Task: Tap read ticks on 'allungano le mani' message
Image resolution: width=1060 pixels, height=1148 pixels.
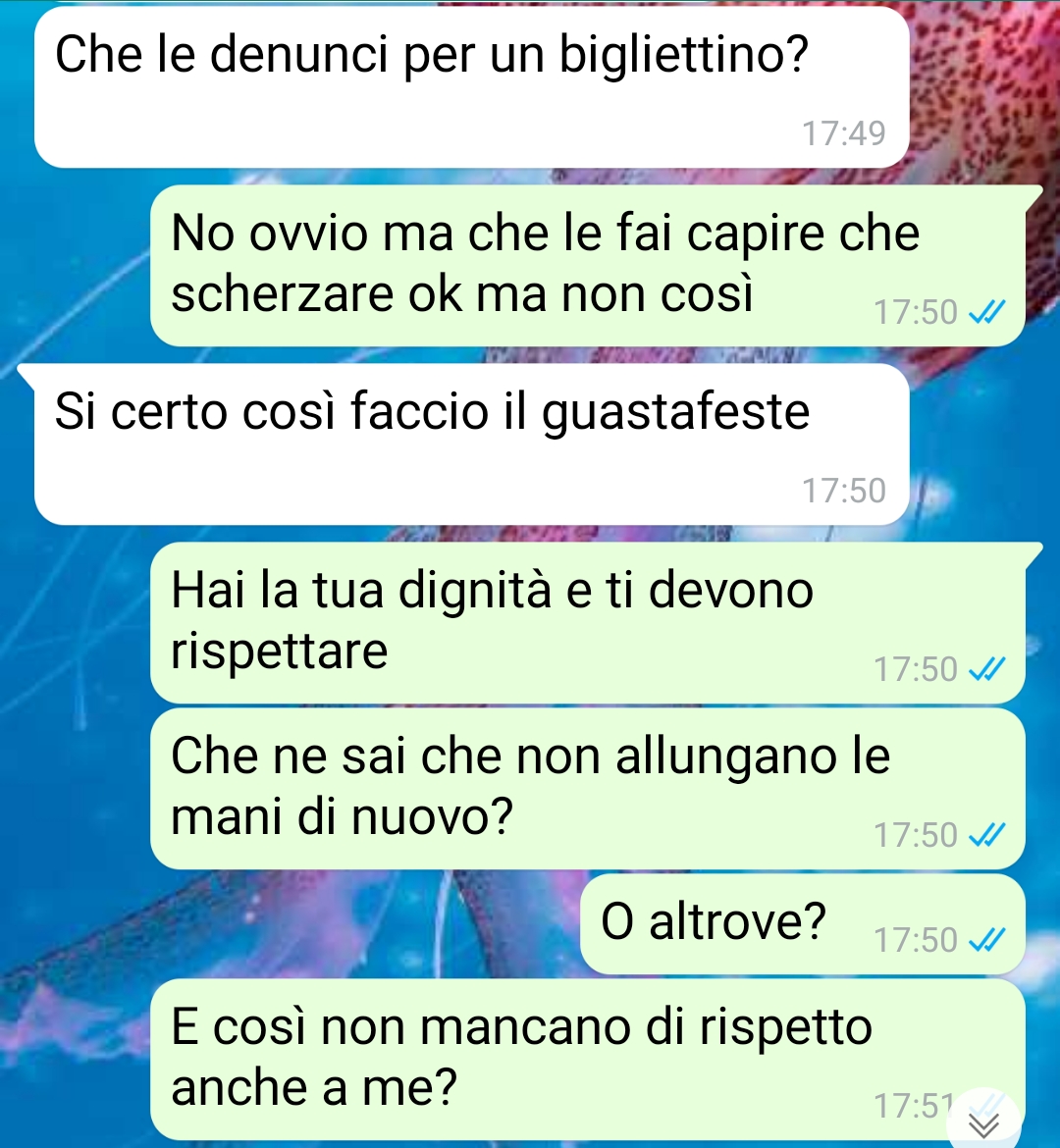Action: pyautogui.click(x=986, y=835)
